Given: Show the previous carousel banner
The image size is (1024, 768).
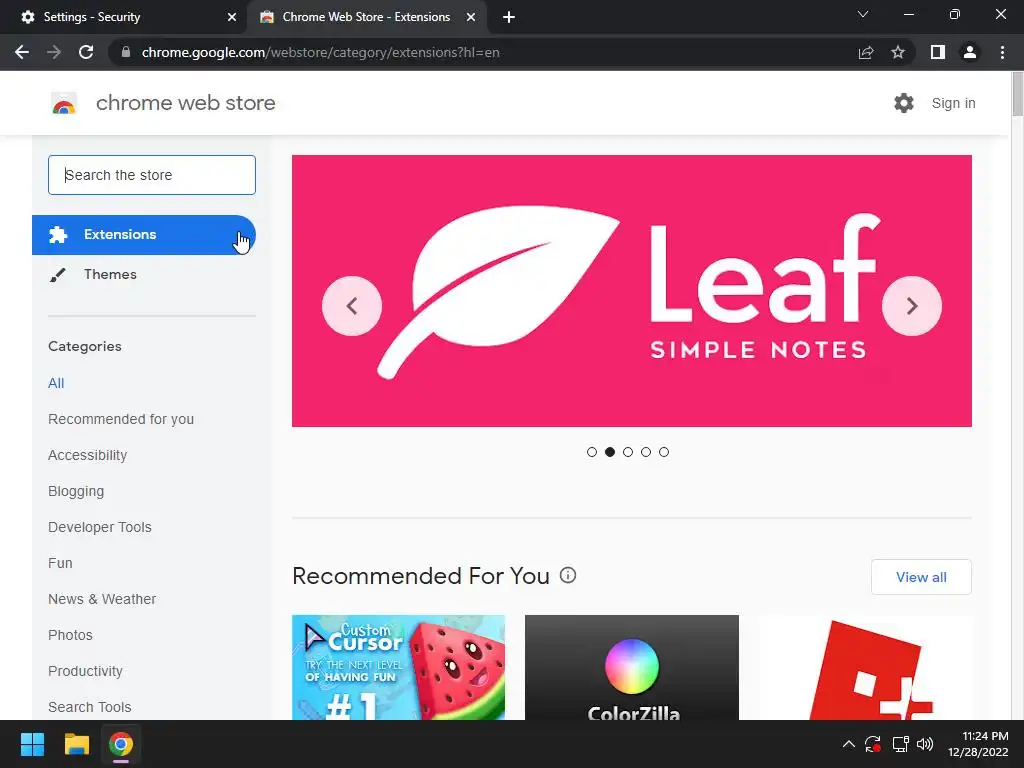Looking at the screenshot, I should click(352, 306).
